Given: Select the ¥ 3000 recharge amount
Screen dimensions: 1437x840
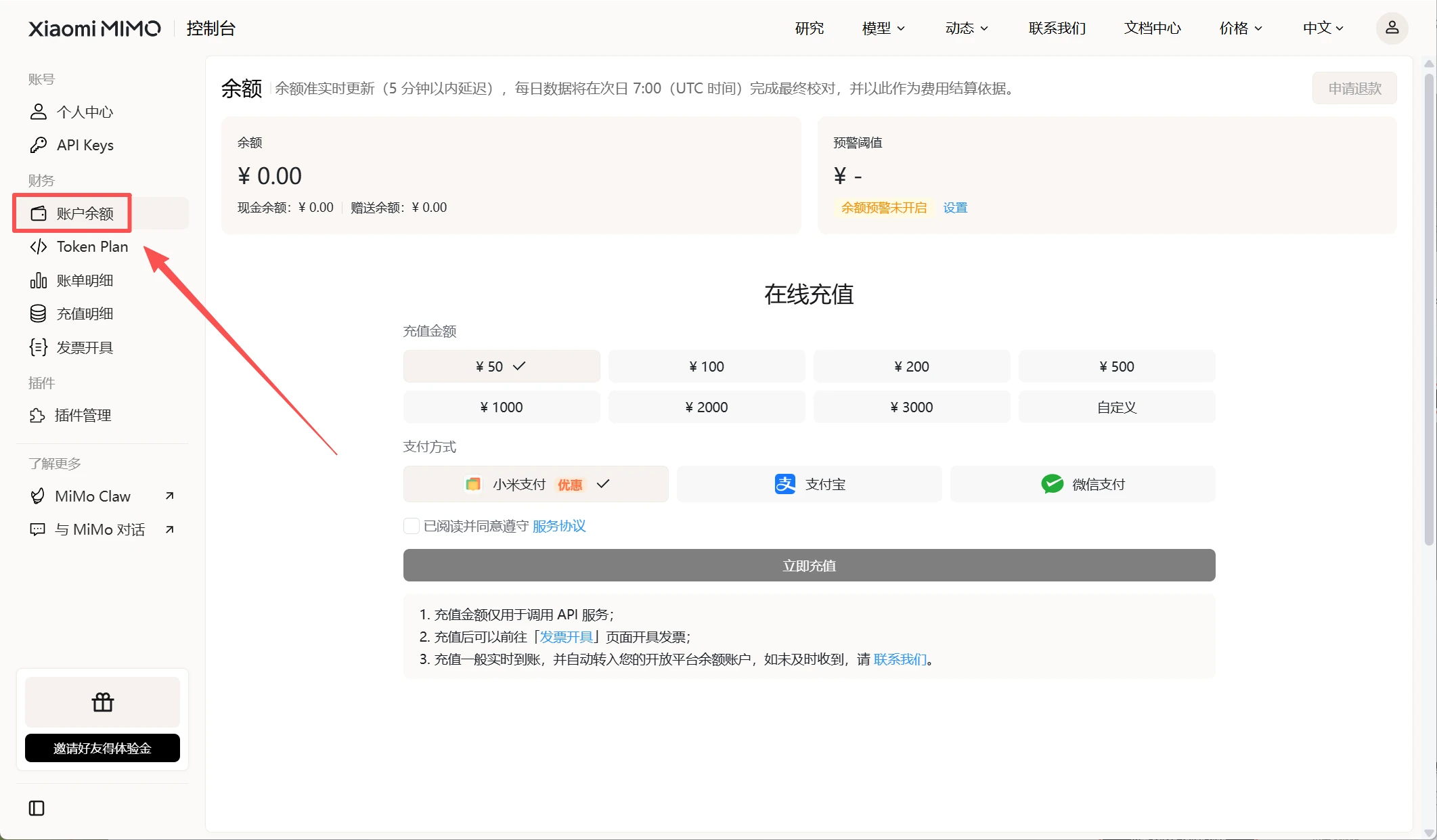Looking at the screenshot, I should tap(912, 407).
